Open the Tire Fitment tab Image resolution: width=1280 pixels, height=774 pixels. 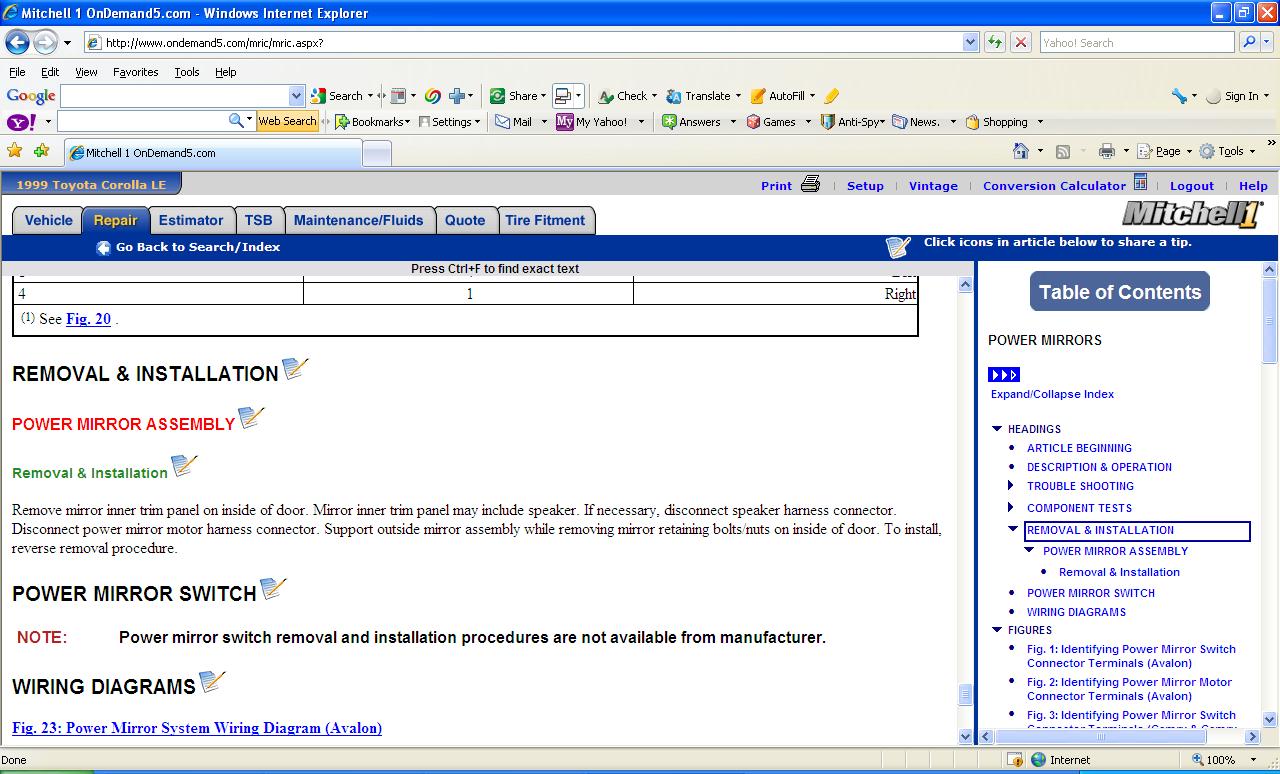point(545,220)
